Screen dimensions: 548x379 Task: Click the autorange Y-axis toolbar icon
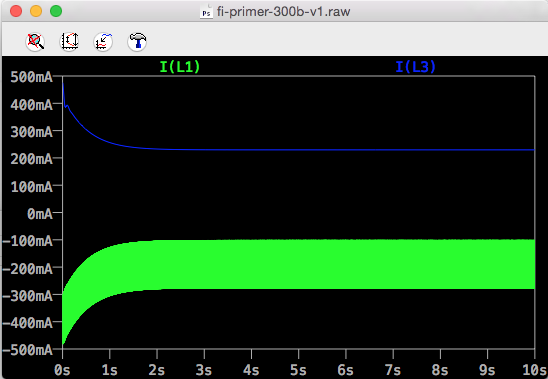(x=70, y=42)
